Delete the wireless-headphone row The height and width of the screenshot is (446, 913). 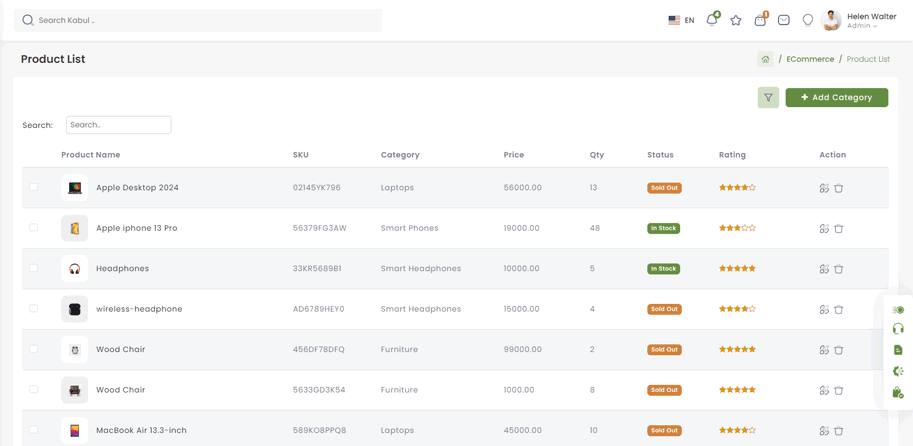tap(838, 309)
